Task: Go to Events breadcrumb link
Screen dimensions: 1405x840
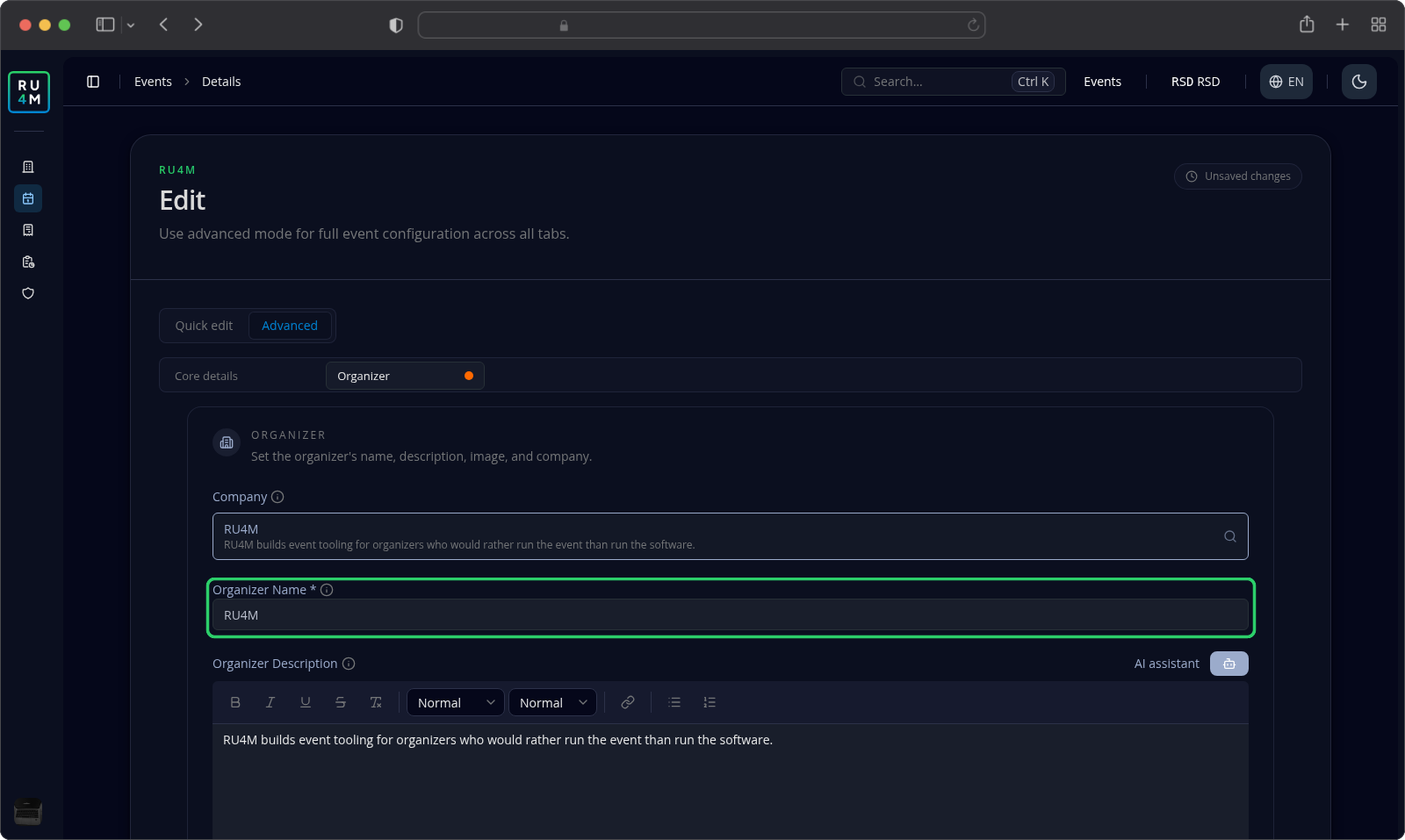Action: click(x=153, y=82)
